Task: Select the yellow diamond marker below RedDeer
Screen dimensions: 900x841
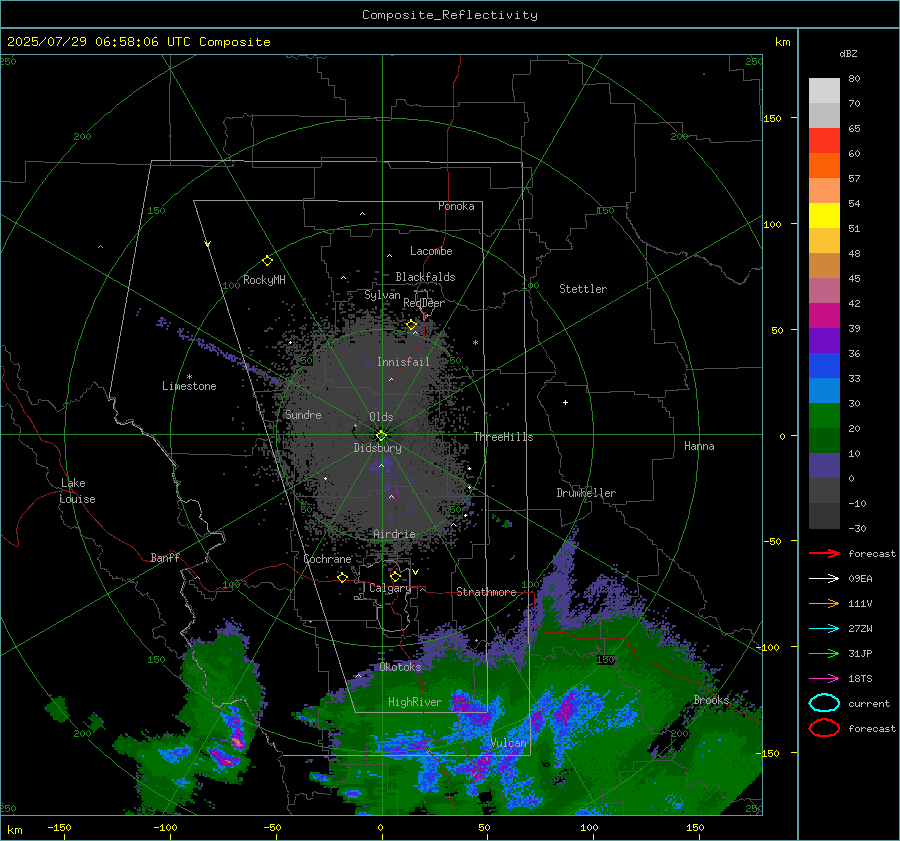Action: [411, 325]
